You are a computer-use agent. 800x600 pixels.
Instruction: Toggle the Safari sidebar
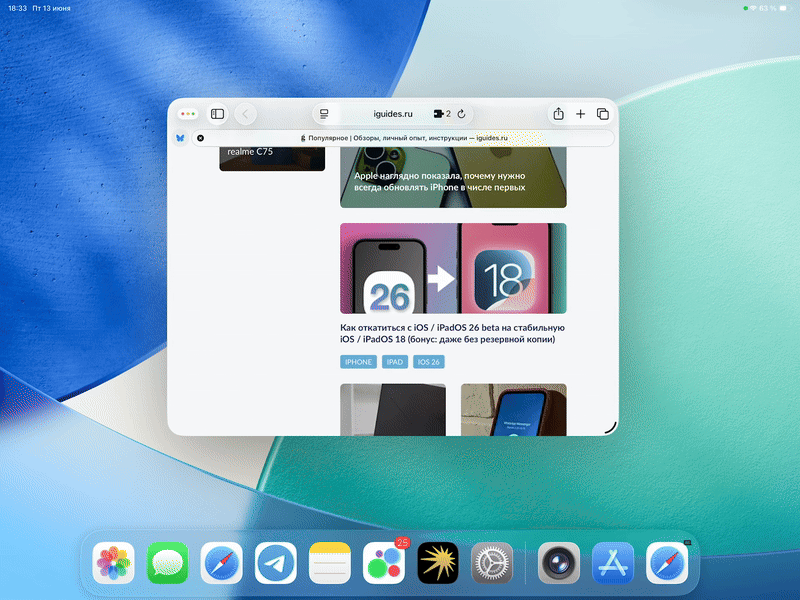(x=216, y=113)
